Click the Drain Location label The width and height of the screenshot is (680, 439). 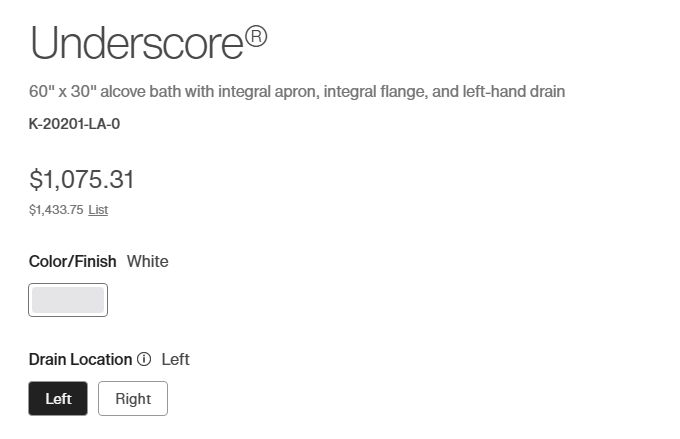coord(80,359)
